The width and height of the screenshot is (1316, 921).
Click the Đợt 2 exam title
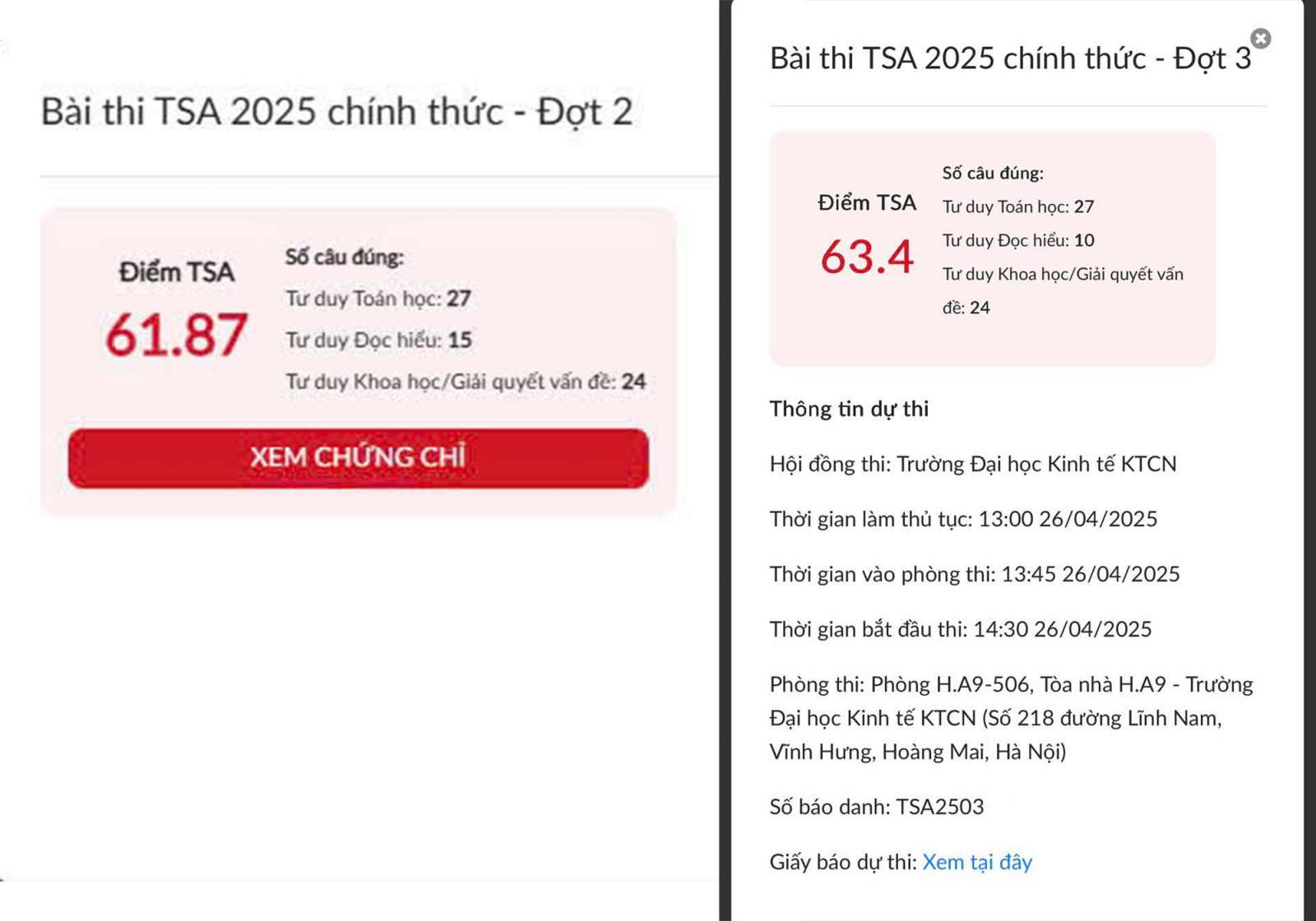336,112
